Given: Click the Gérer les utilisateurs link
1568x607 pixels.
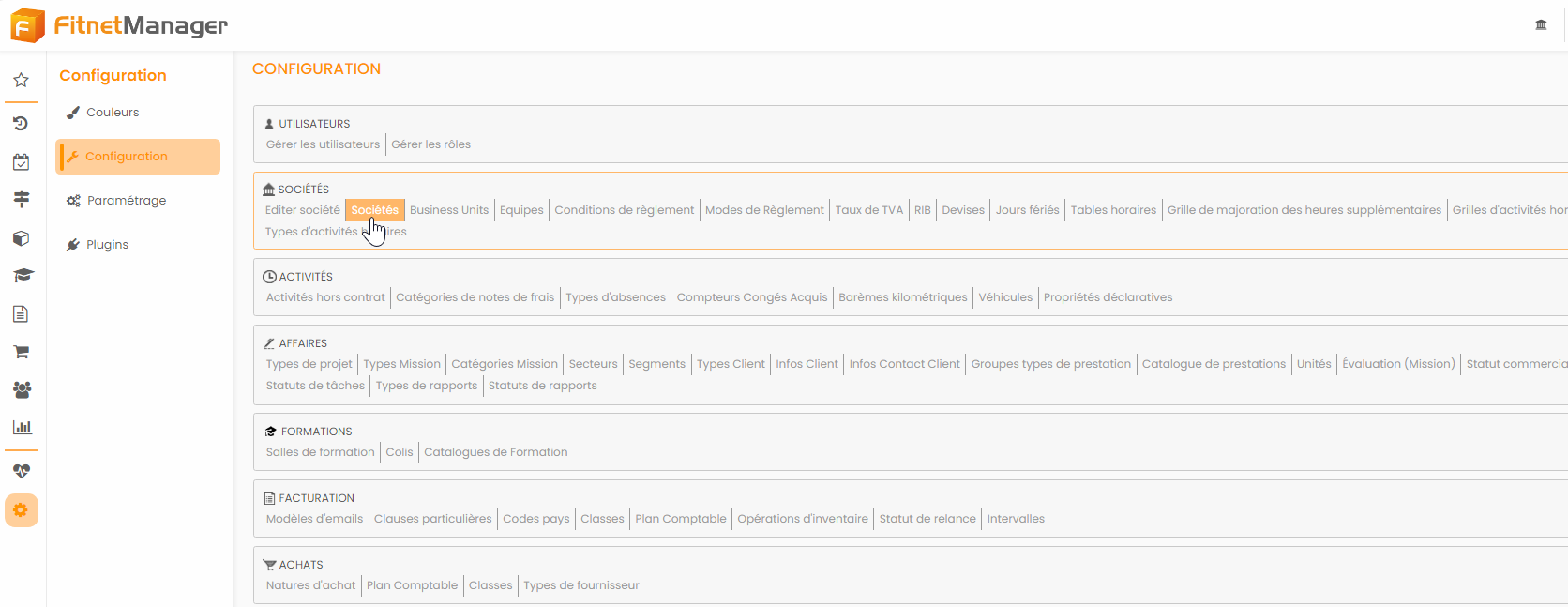Looking at the screenshot, I should click(323, 144).
